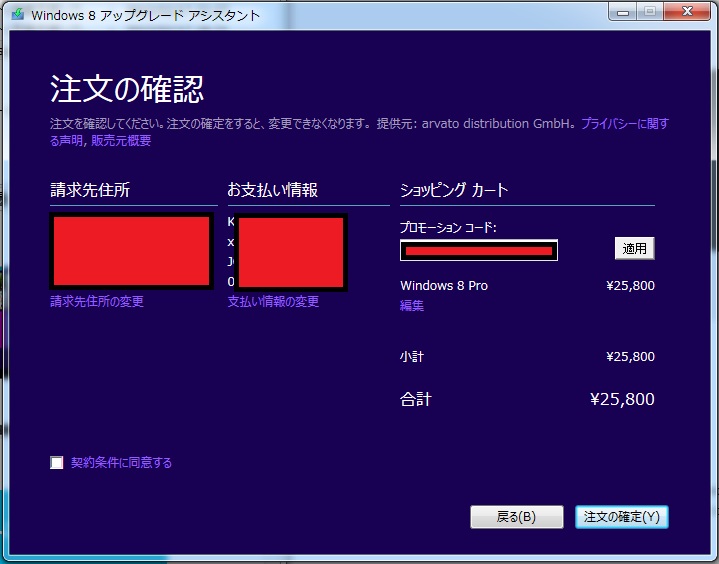Click the Windows 8 Upgrade Assistant title icon
The image size is (719, 564).
18,15
